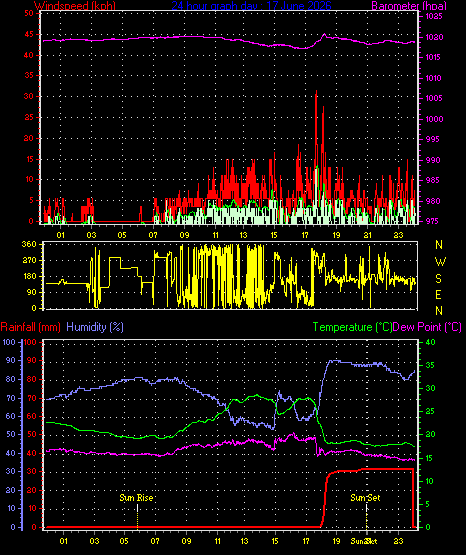
Task: Click the Sun Rise dotted marker line
Action: pyautogui.click(x=137, y=516)
